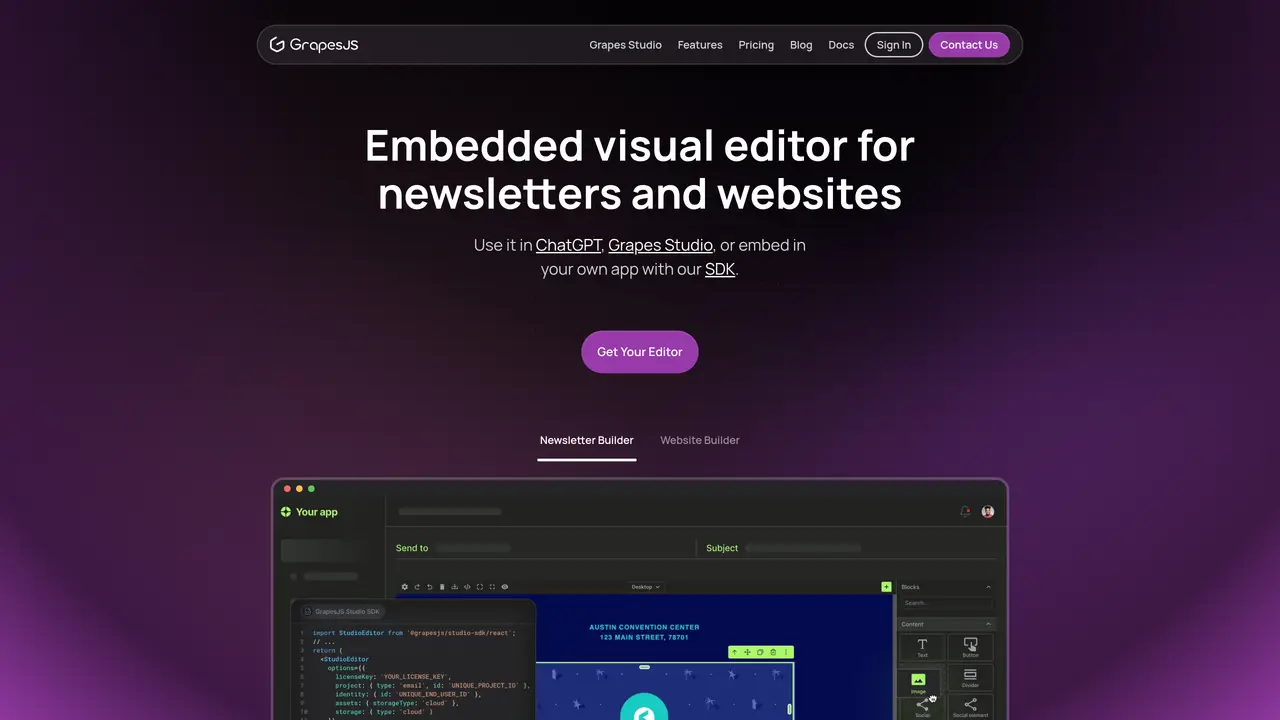Image resolution: width=1280 pixels, height=720 pixels.
Task: Open Grapes Studio in the navbar
Action: (x=626, y=45)
